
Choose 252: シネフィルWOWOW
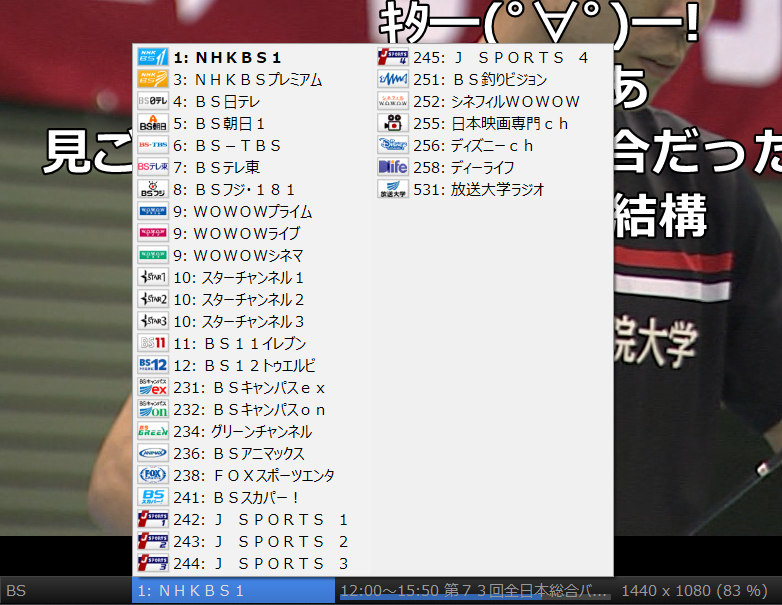[493, 101]
